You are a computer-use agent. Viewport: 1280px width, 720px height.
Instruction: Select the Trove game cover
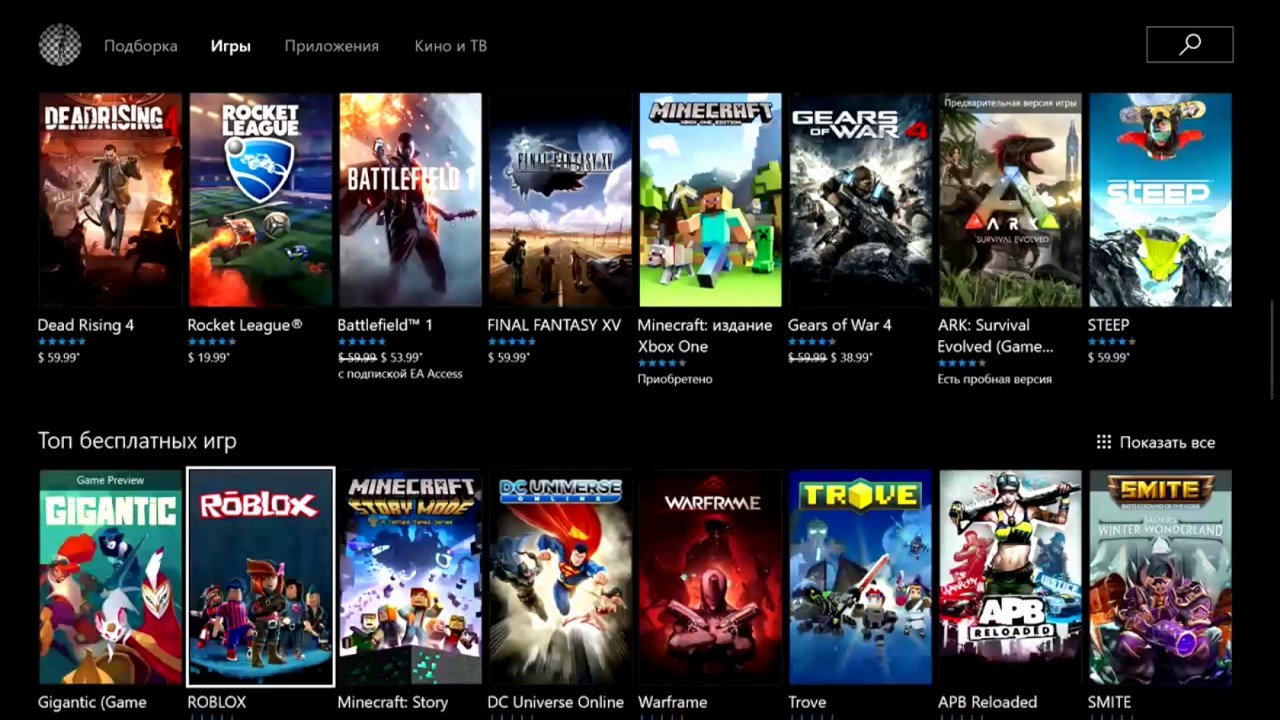[x=860, y=577]
